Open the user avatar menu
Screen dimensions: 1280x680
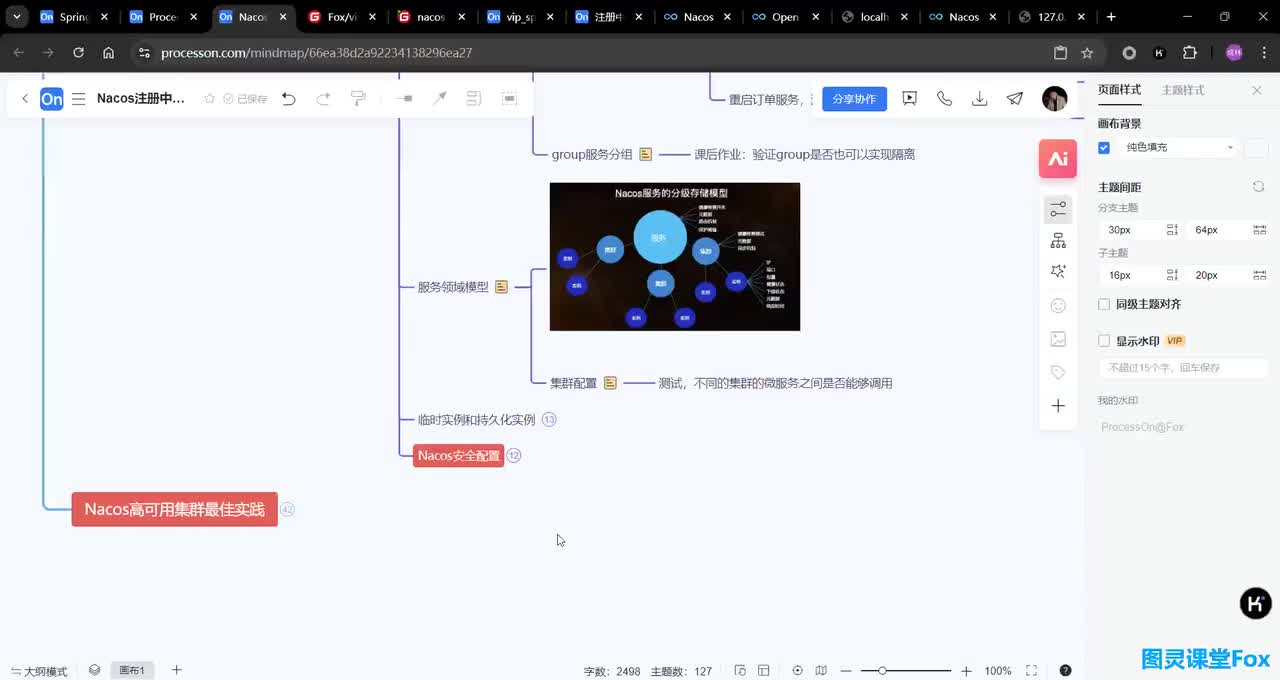pyautogui.click(x=1054, y=99)
